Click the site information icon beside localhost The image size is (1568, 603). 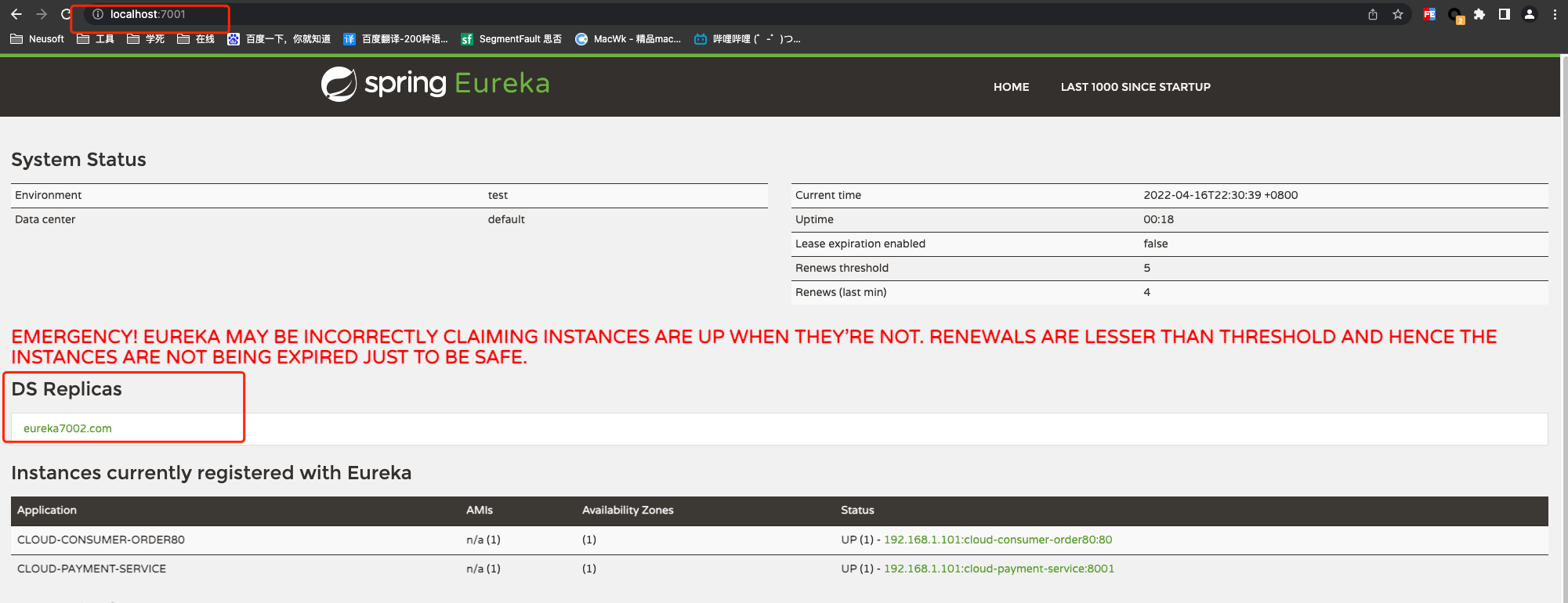[x=98, y=14]
